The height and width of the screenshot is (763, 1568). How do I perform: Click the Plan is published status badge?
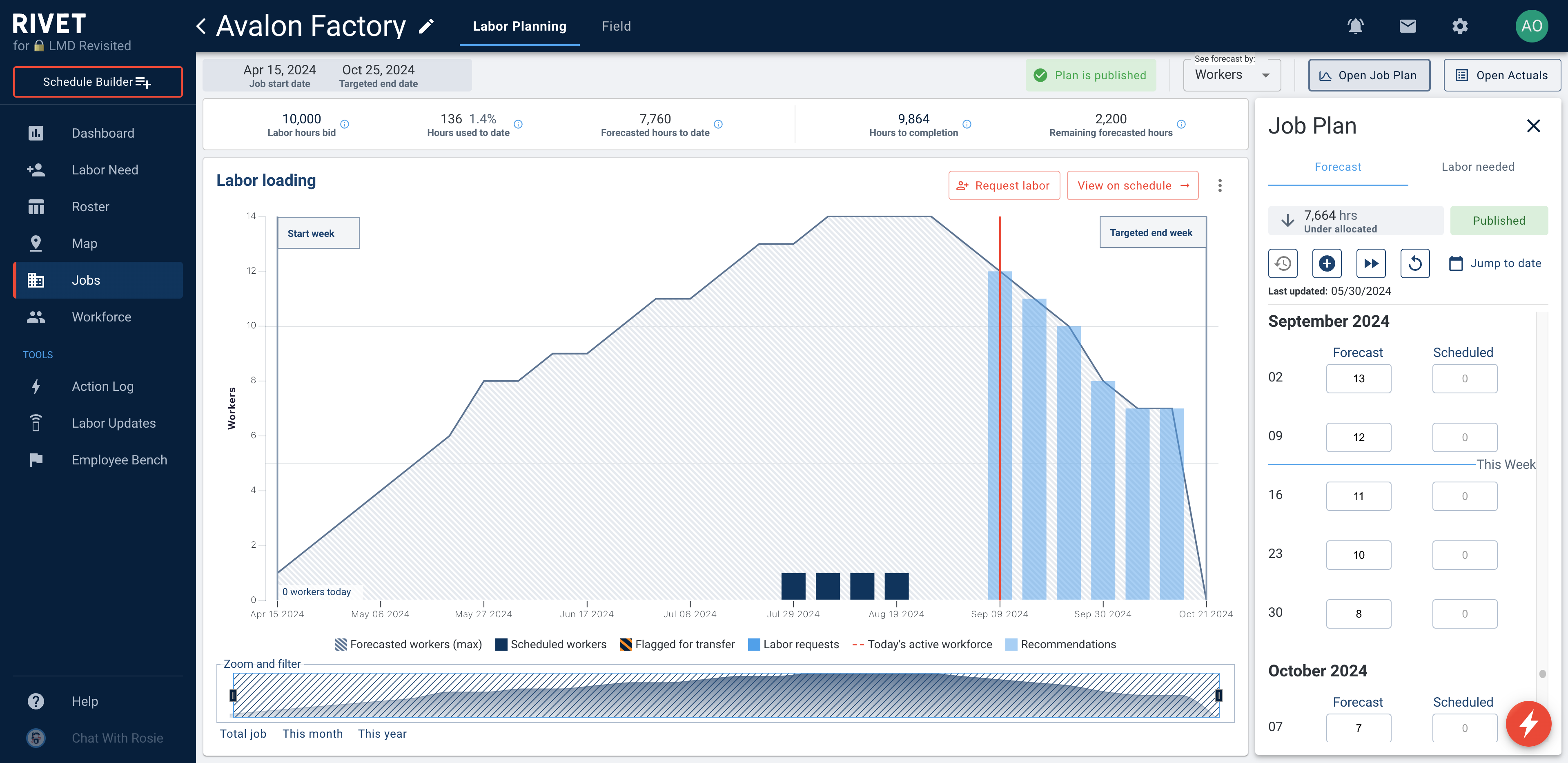point(1091,76)
